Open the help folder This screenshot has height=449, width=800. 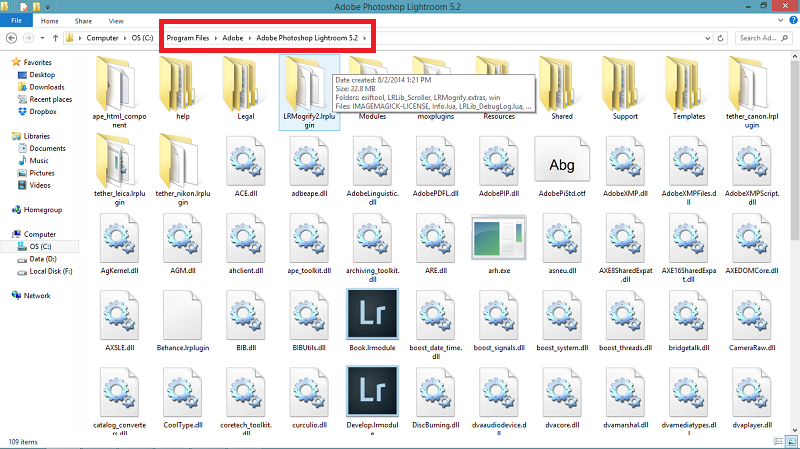click(183, 88)
